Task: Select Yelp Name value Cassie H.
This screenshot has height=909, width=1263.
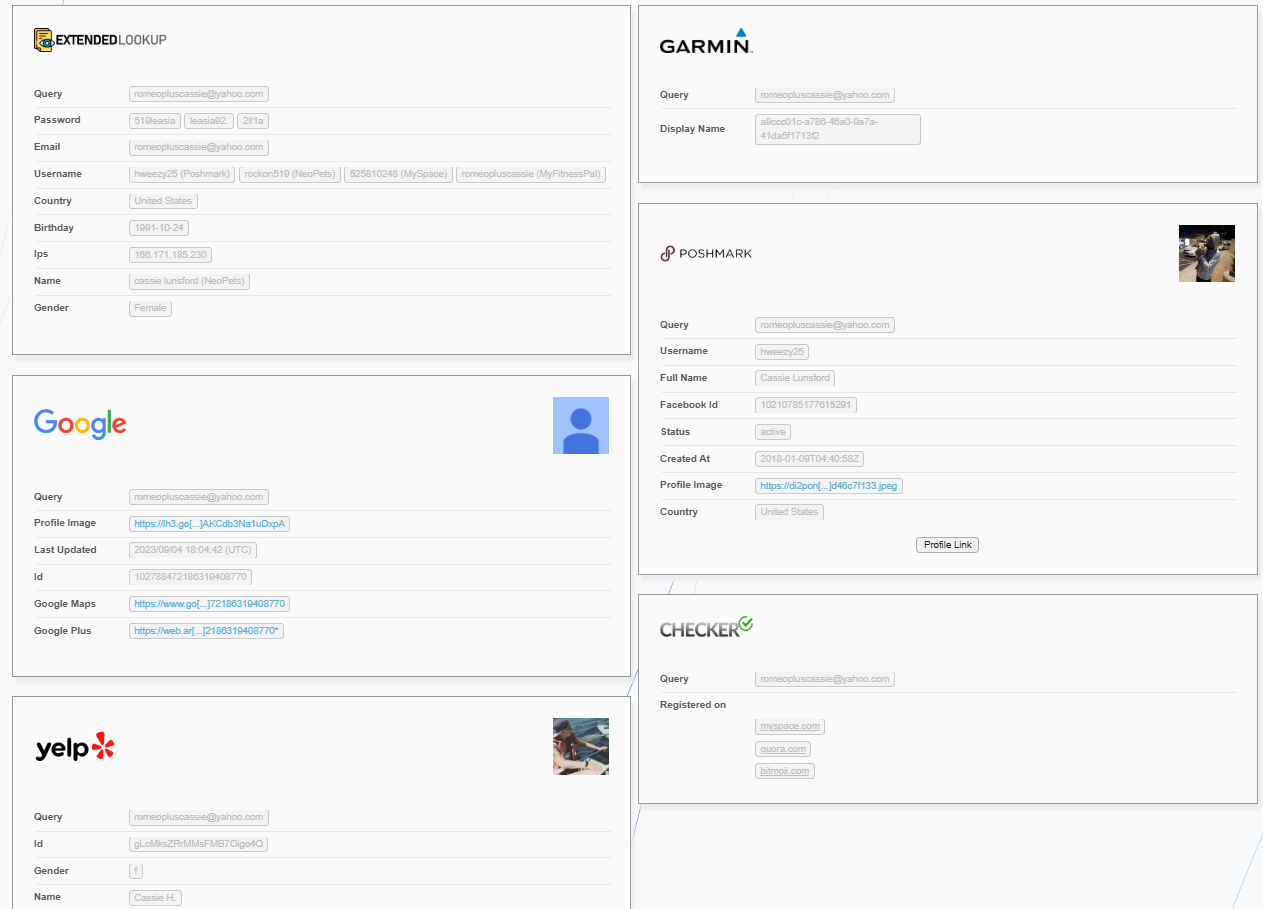Action: click(x=155, y=898)
